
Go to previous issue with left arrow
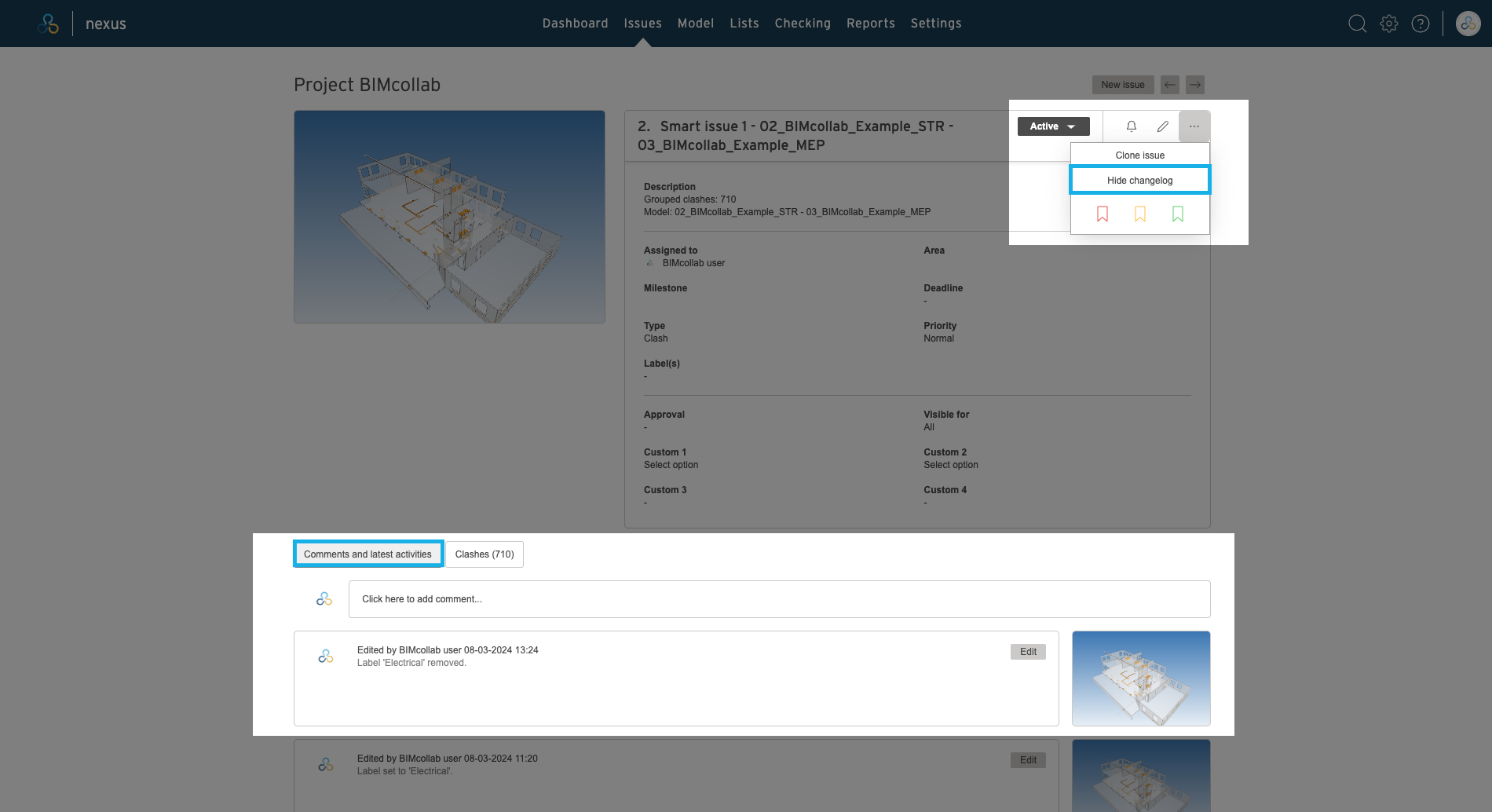pyautogui.click(x=1170, y=85)
